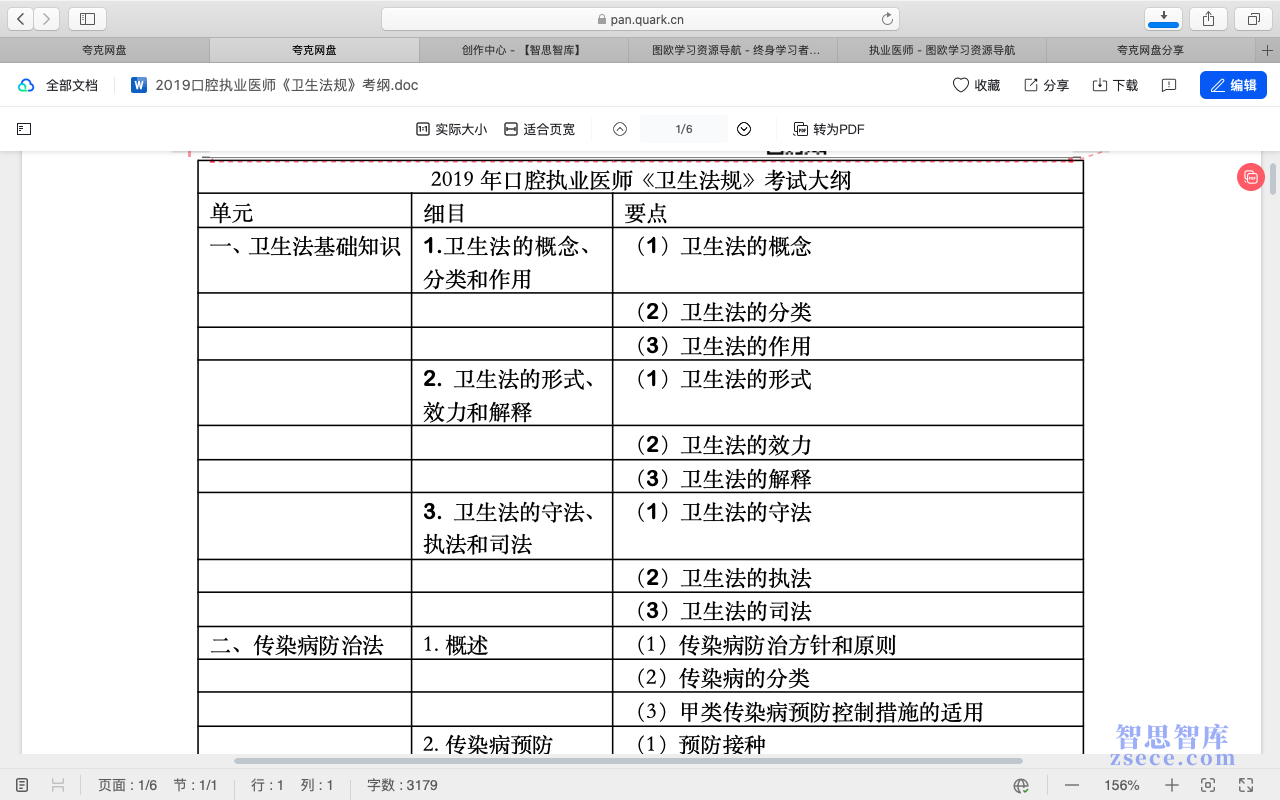Viewport: 1280px width, 800px height.
Task: Zoom out with the minus button
Action: pos(1070,785)
